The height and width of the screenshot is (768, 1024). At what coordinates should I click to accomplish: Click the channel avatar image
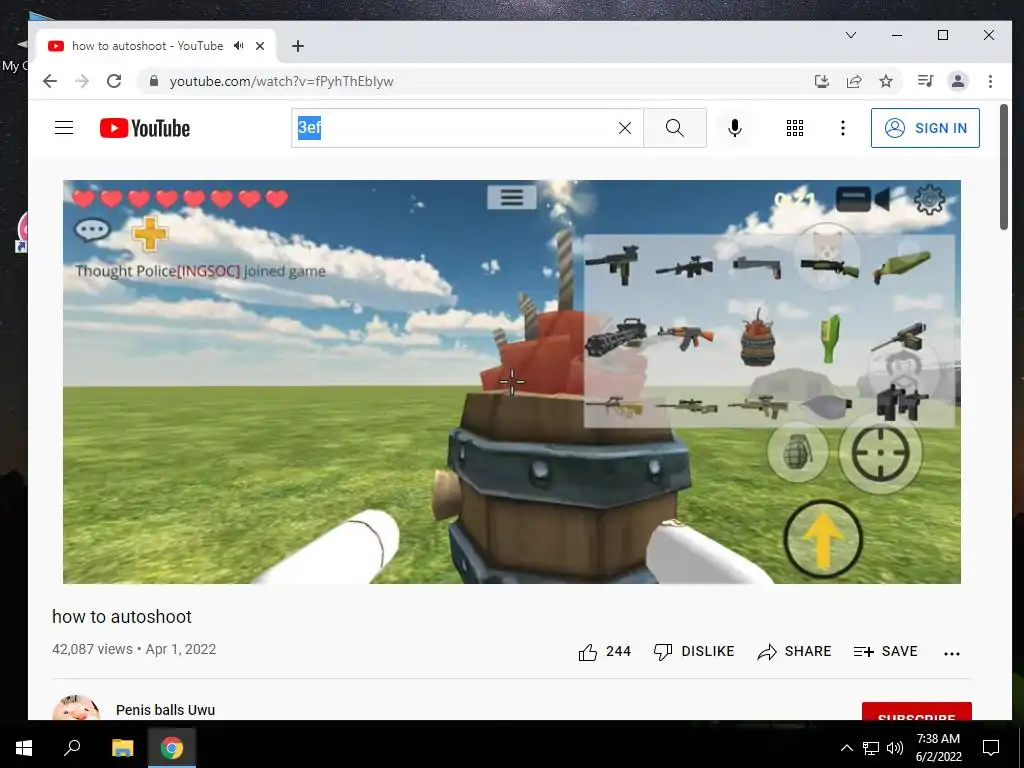click(76, 708)
